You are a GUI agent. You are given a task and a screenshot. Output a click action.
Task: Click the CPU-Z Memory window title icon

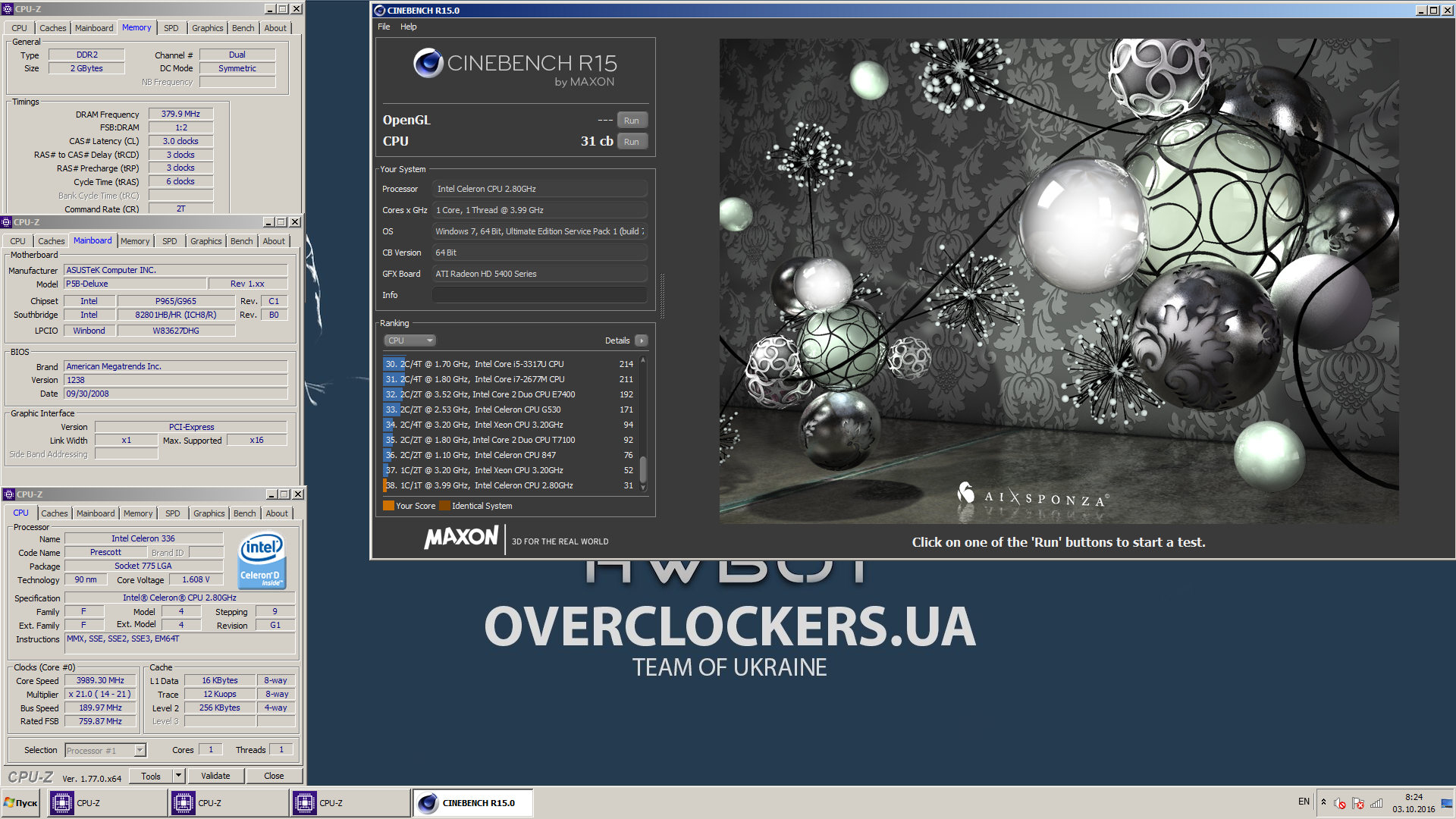pyautogui.click(x=8, y=9)
